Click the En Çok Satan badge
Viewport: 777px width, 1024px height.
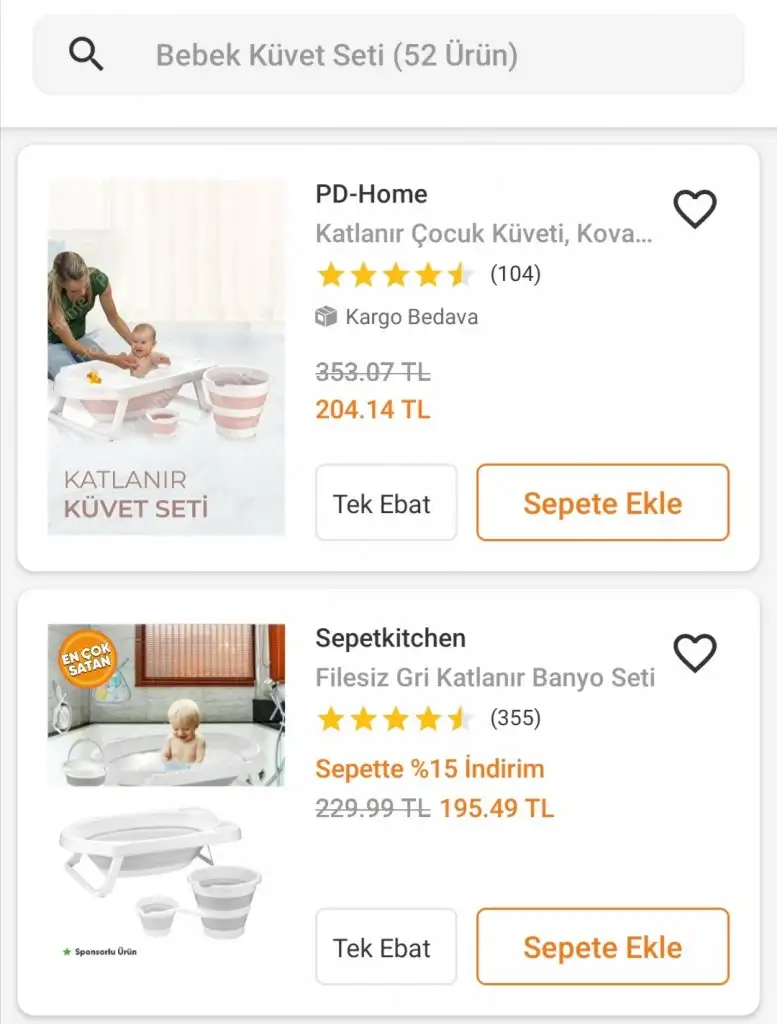tap(87, 660)
